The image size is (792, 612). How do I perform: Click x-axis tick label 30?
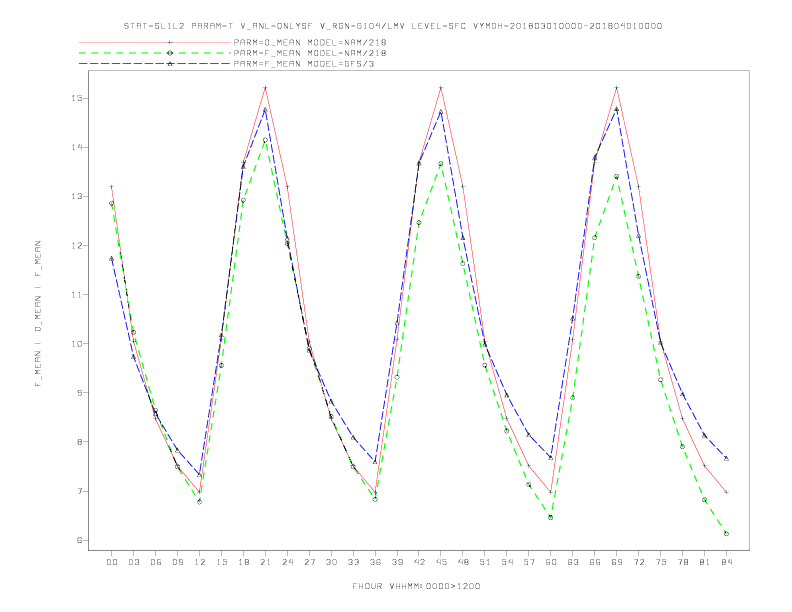tap(331, 562)
